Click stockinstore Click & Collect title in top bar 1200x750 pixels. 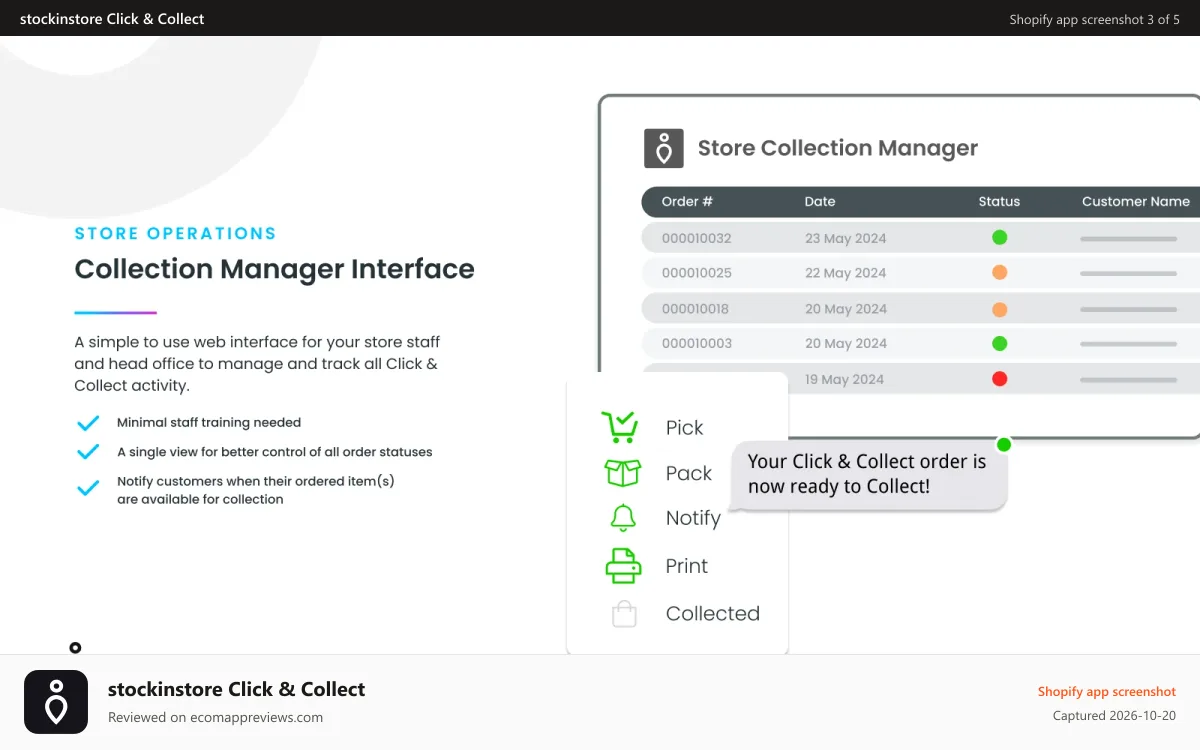(112, 18)
